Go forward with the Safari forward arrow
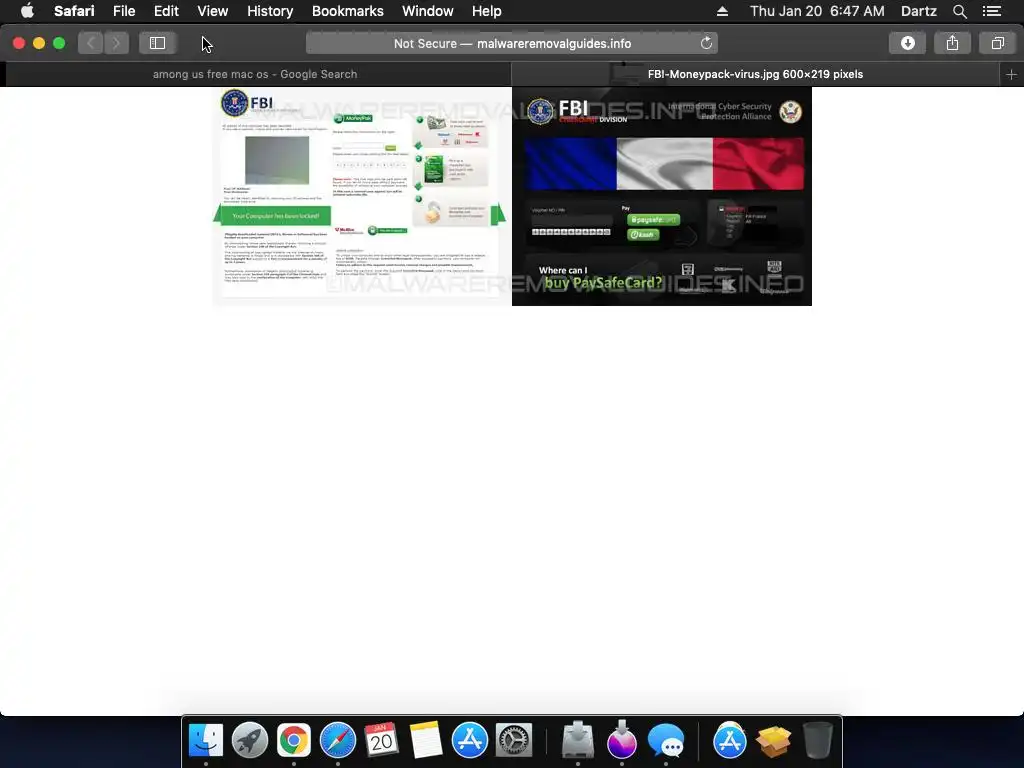The height and width of the screenshot is (768, 1024). pyautogui.click(x=116, y=43)
